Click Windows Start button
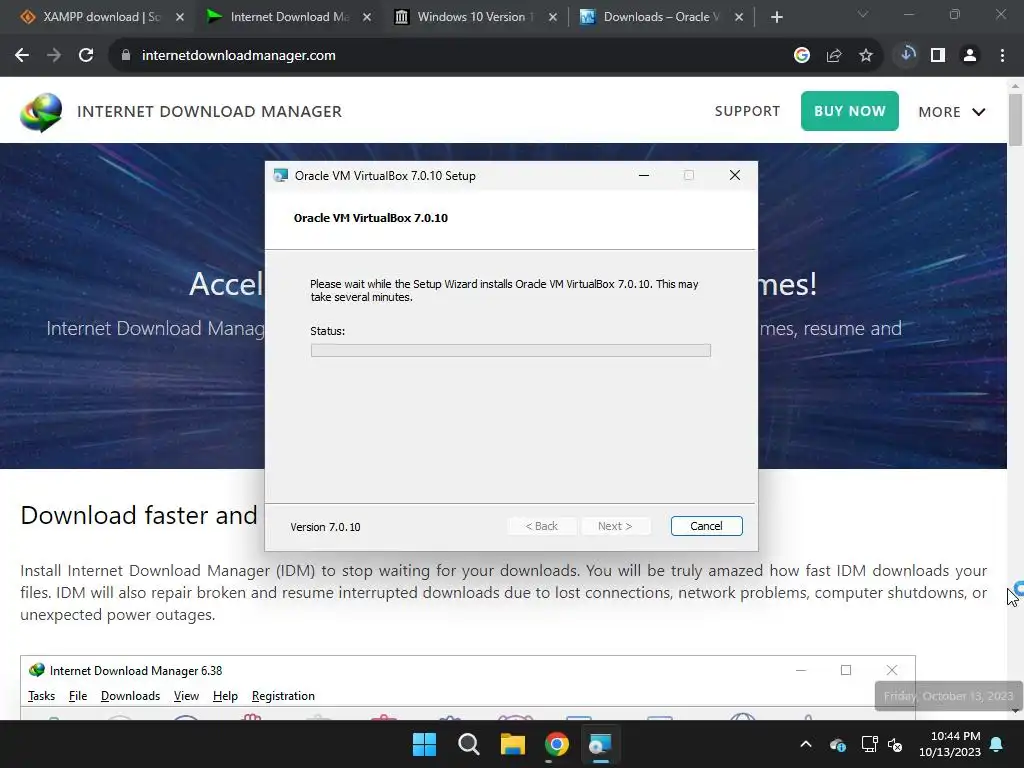 pos(424,744)
